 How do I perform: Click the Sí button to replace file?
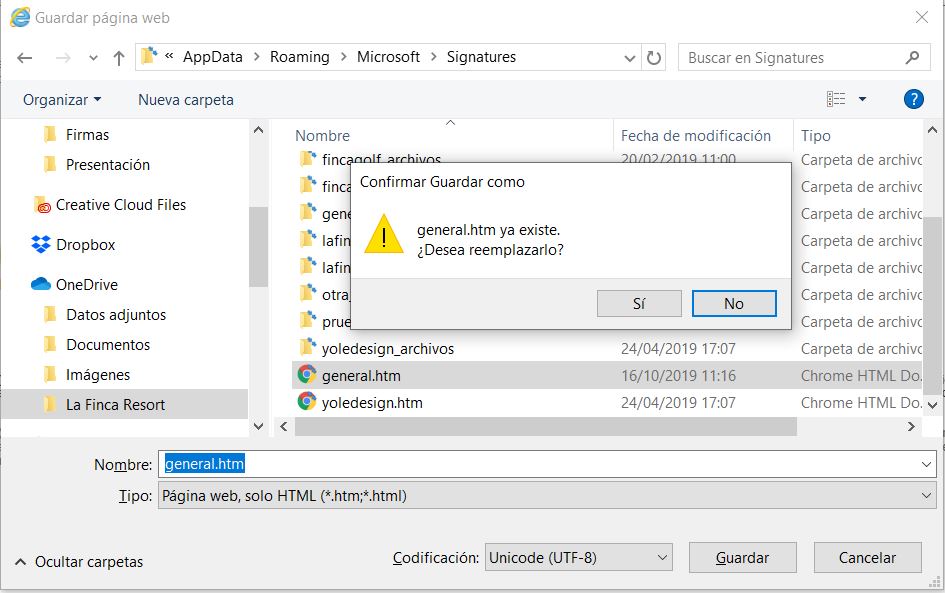(x=639, y=304)
